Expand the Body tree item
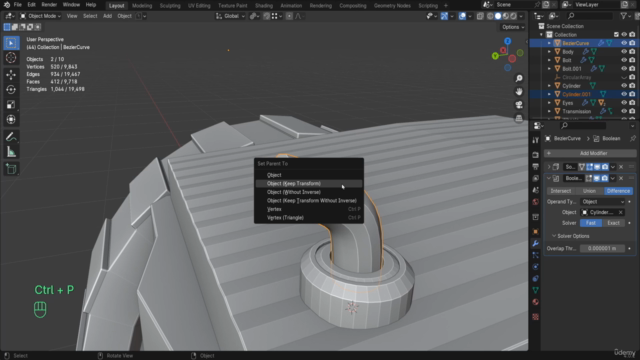Viewport: 640px width, 360px height. 549,52
